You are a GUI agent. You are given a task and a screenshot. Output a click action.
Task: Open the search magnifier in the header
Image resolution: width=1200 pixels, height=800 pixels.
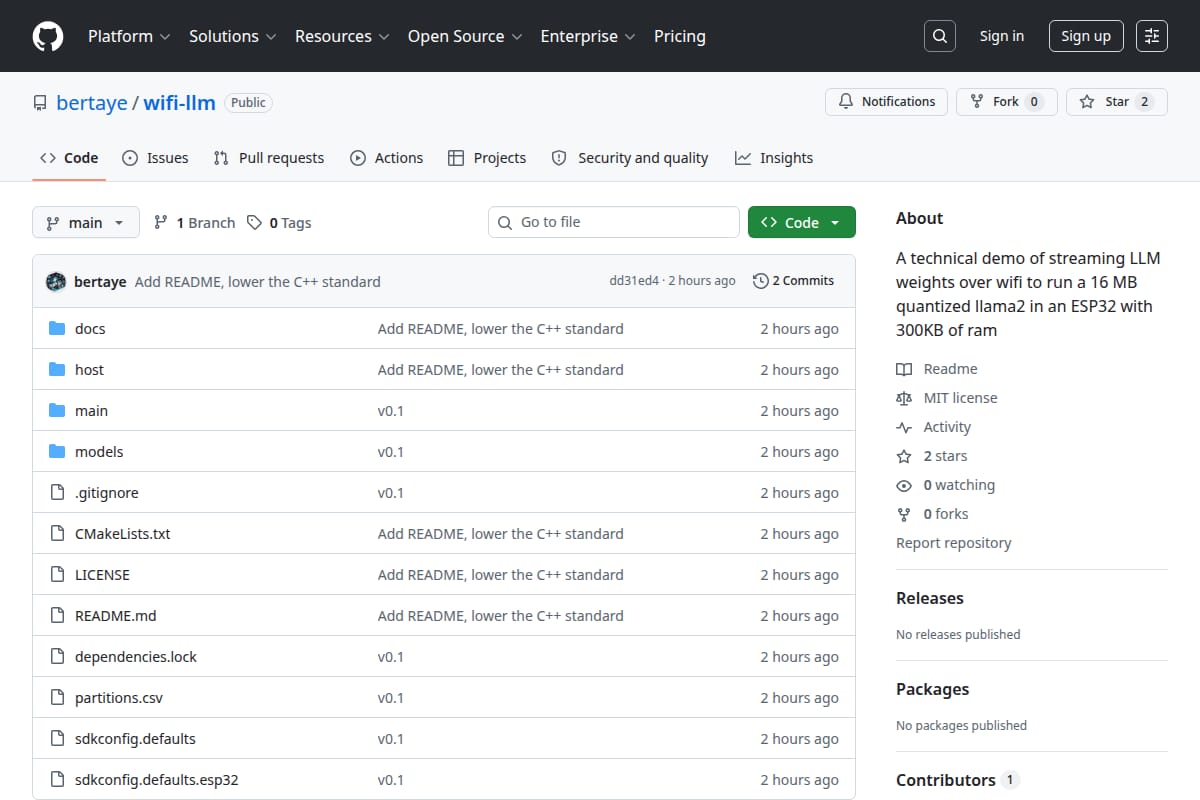(940, 36)
